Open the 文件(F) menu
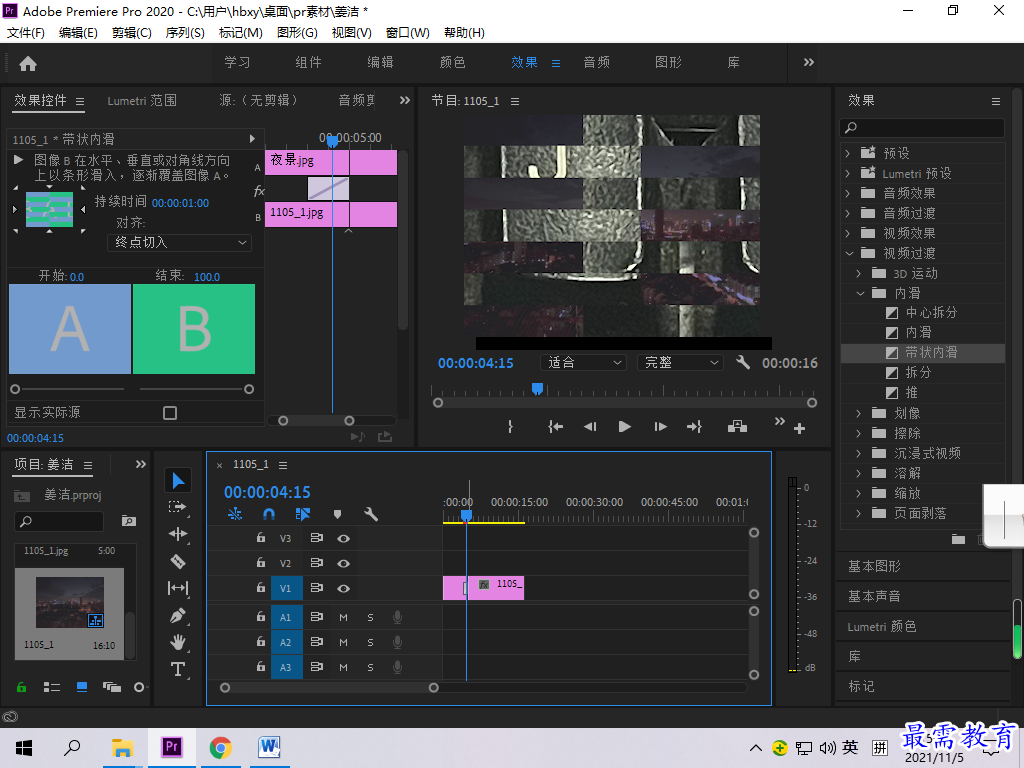Screen dimensions: 1024x768 point(26,33)
